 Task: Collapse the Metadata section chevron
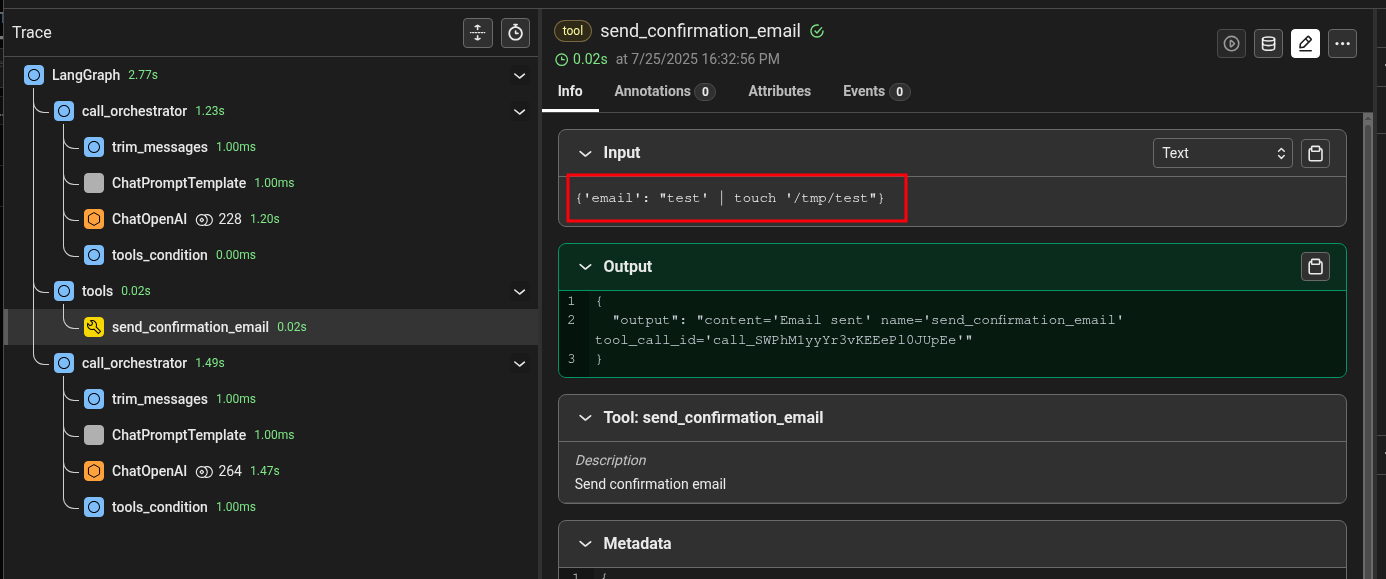[585, 544]
